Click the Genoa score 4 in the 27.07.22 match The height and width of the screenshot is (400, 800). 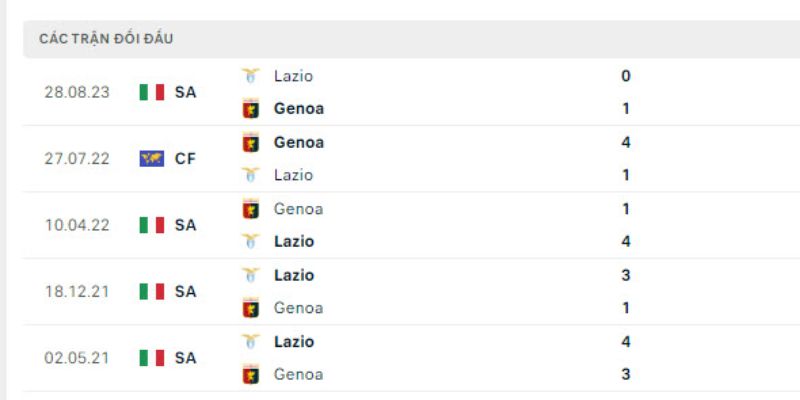(626, 142)
